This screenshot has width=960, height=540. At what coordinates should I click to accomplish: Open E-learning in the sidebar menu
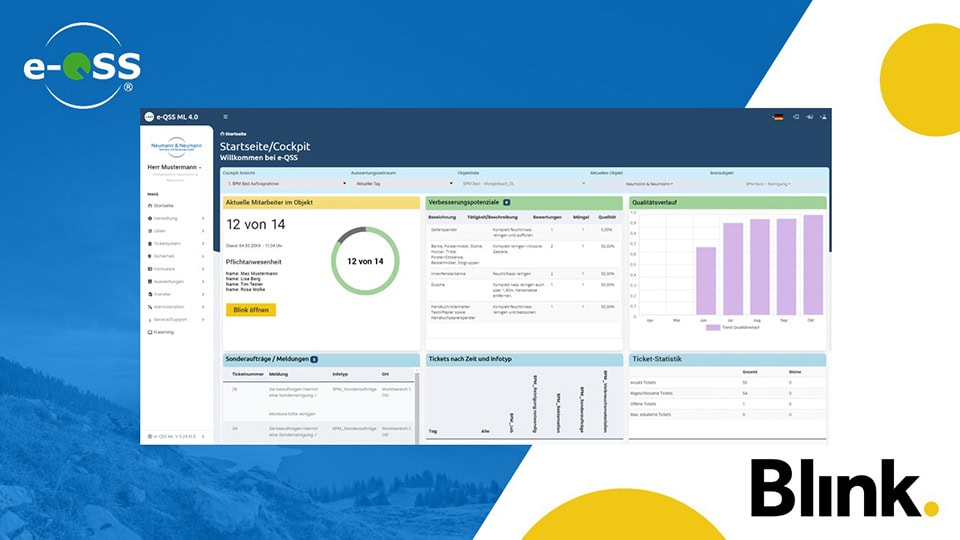pyautogui.click(x=164, y=332)
